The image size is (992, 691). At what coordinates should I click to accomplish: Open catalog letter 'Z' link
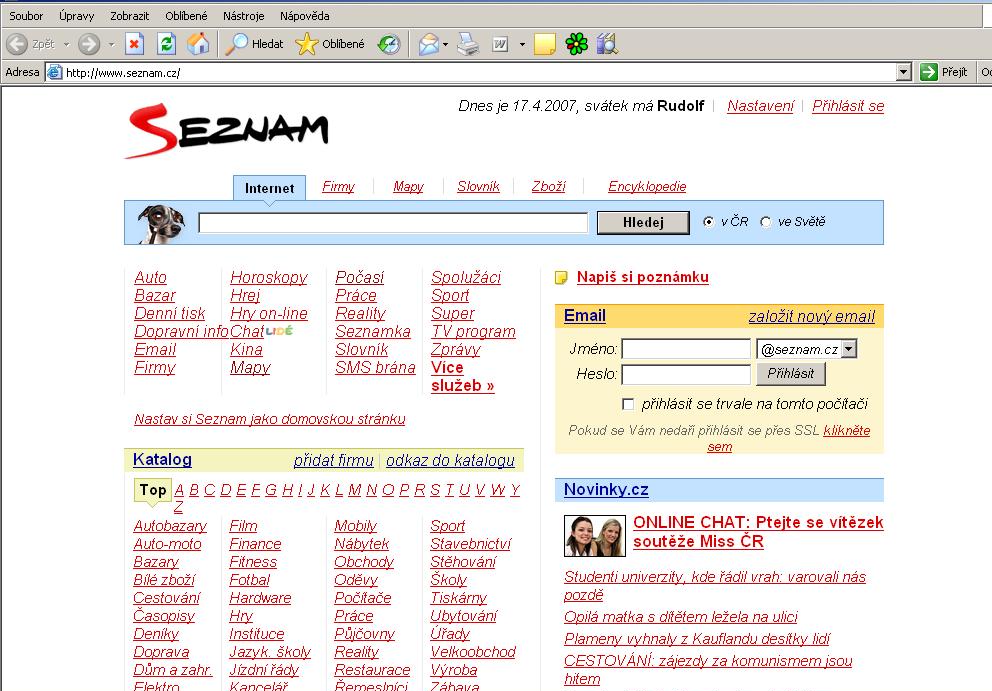tap(178, 507)
